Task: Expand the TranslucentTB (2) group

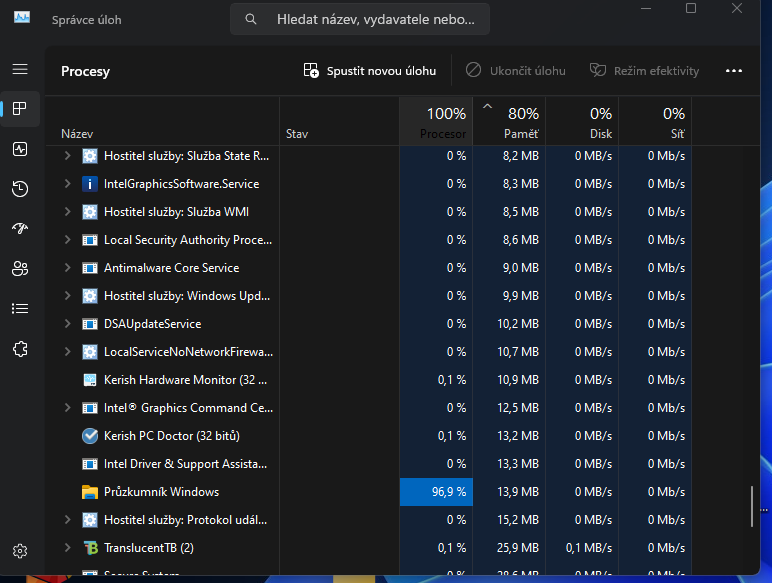Action: [67, 548]
